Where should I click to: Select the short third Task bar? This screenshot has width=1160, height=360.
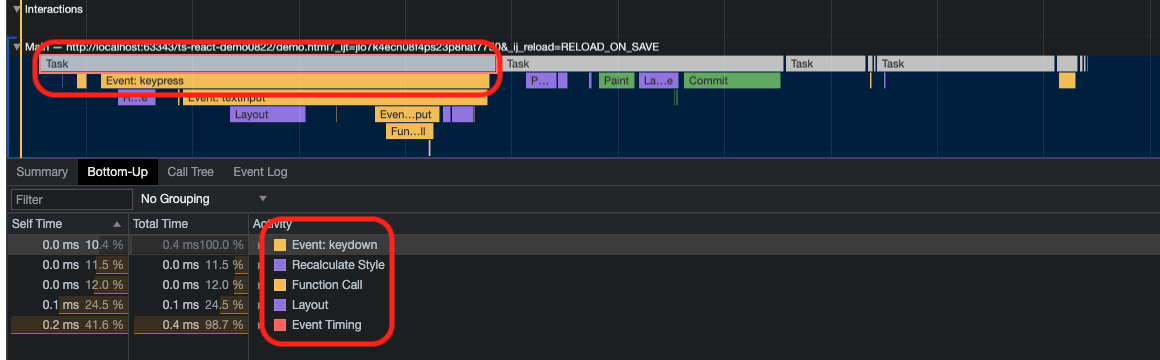pyautogui.click(x=825, y=64)
